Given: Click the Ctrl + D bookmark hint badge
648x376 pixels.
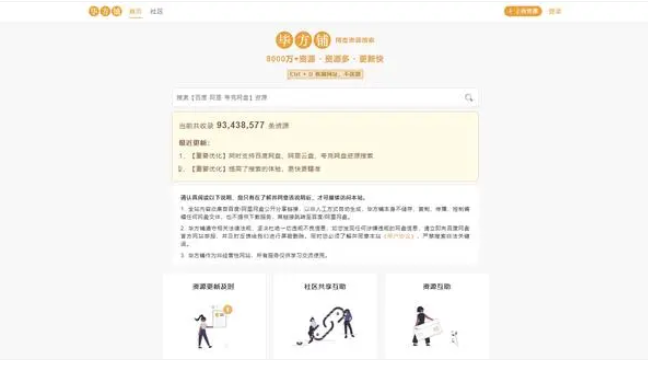Looking at the screenshot, I should pos(325,74).
